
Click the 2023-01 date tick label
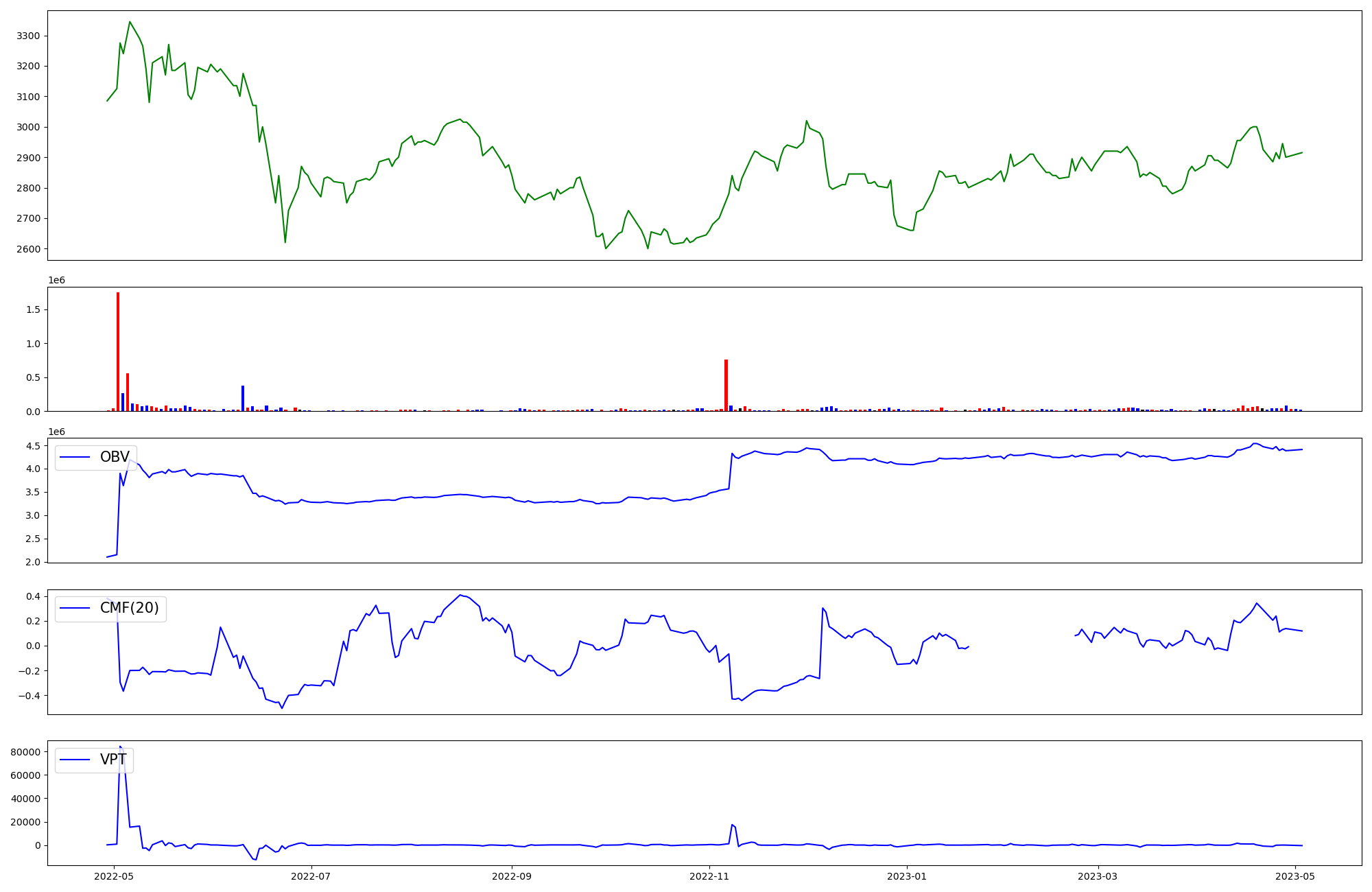click(907, 876)
